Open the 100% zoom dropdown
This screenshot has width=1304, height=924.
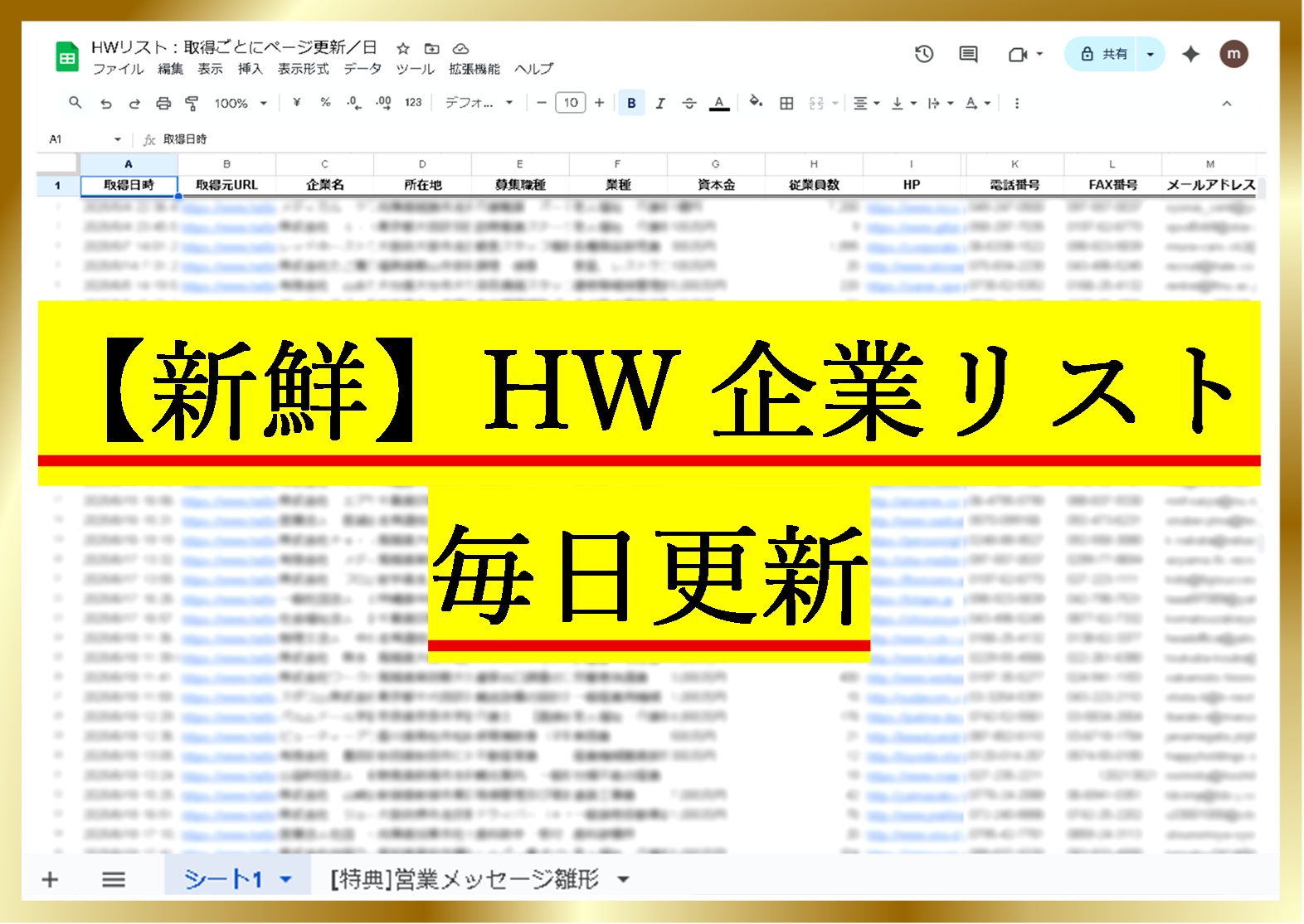241,104
